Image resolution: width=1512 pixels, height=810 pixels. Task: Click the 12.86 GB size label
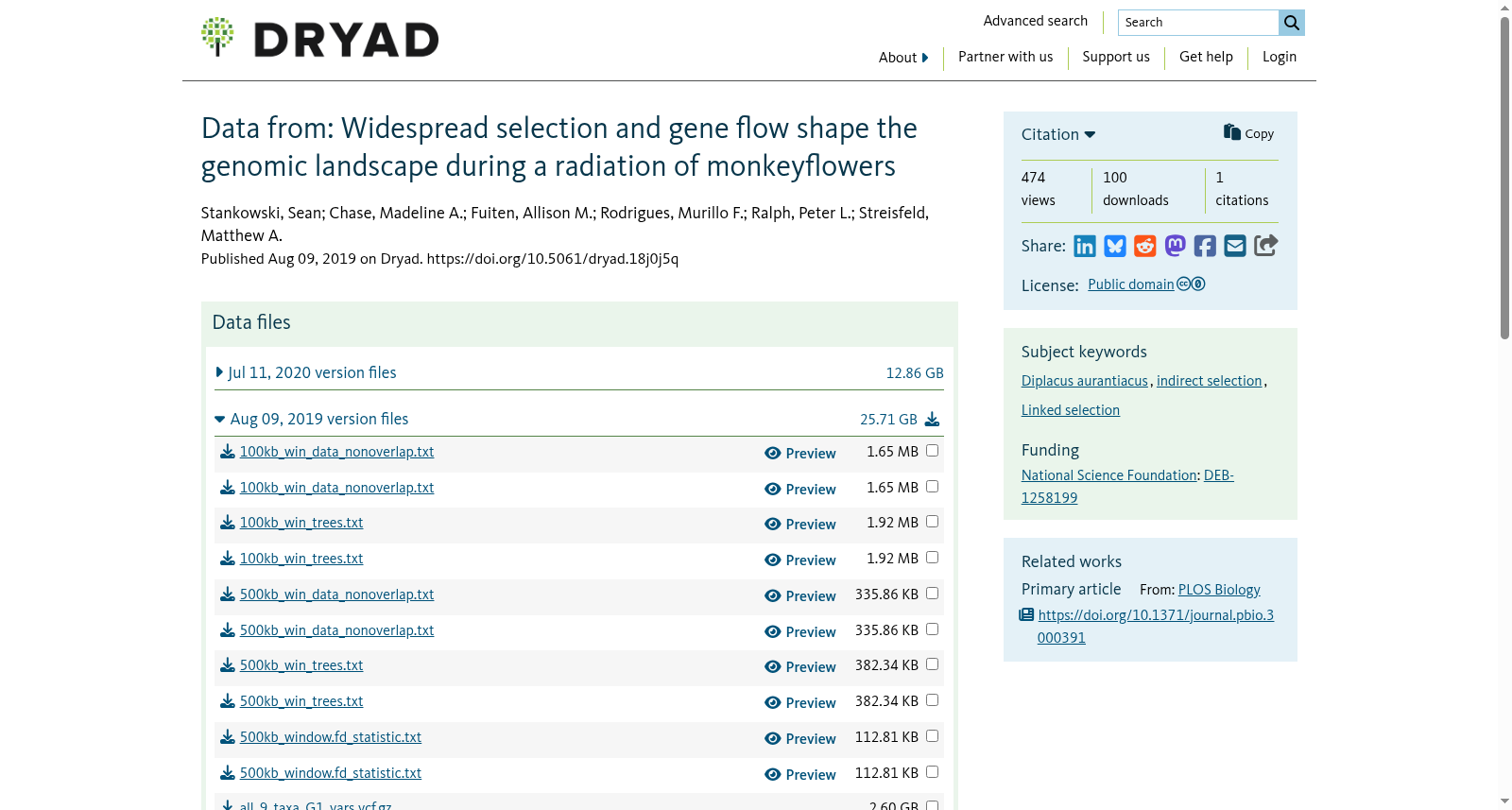tap(915, 373)
